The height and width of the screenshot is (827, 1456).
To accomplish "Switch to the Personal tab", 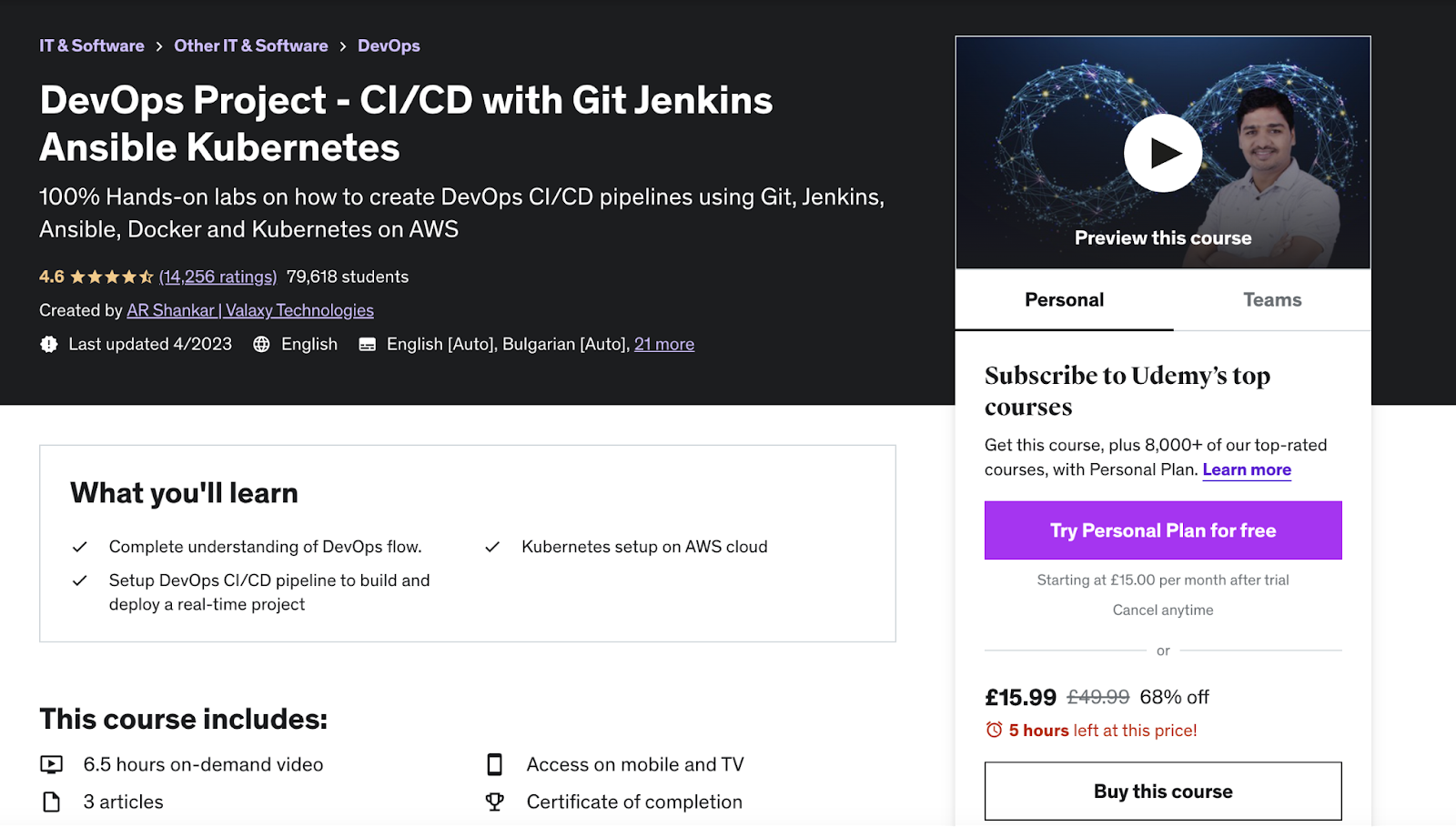I will tap(1064, 300).
